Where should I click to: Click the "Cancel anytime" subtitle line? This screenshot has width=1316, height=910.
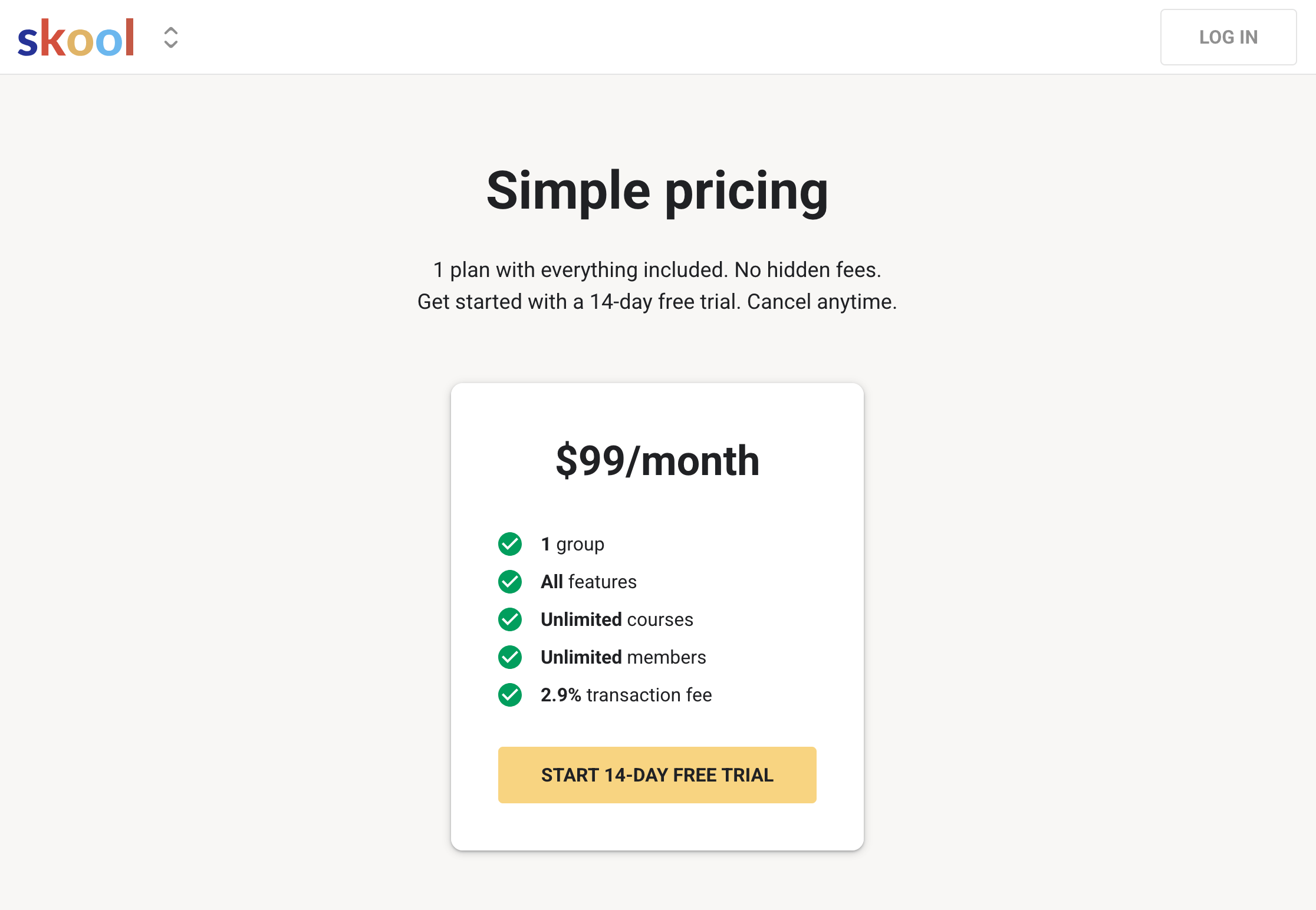pos(657,302)
